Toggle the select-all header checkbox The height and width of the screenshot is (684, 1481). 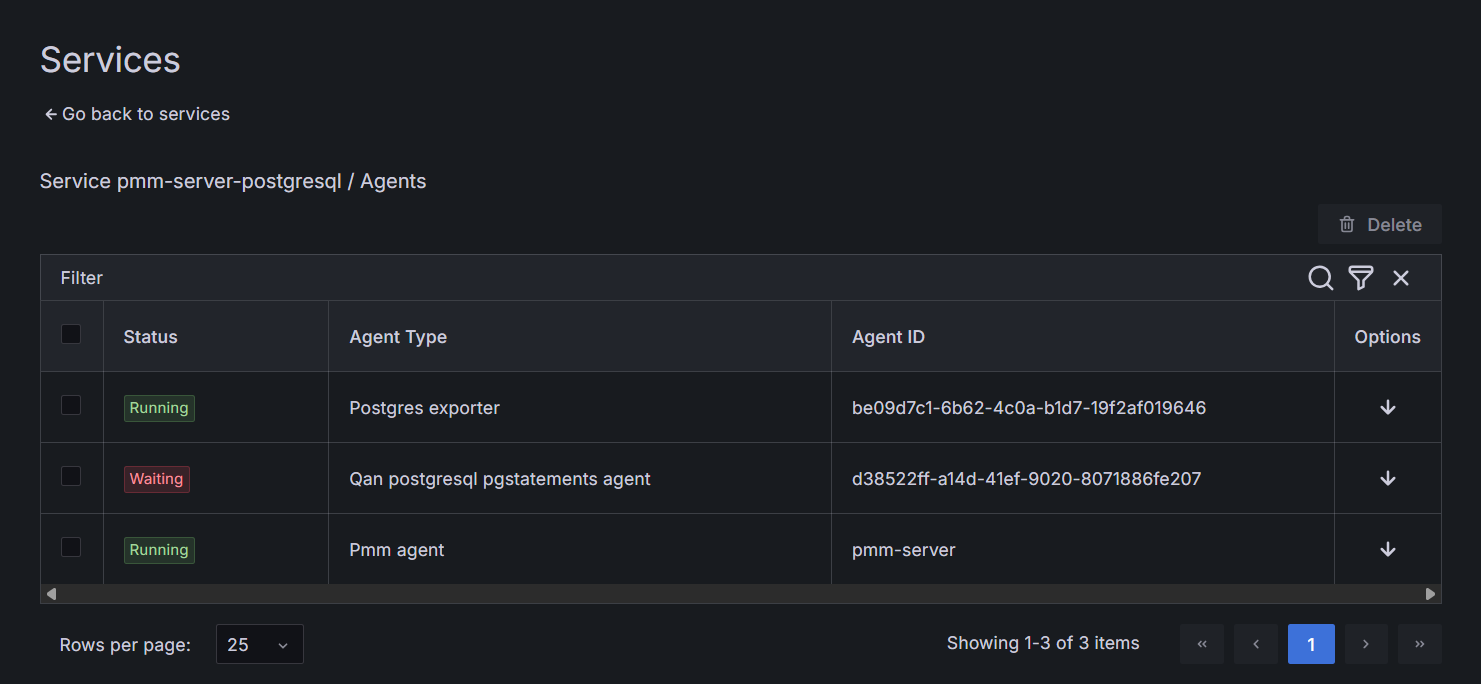click(71, 334)
